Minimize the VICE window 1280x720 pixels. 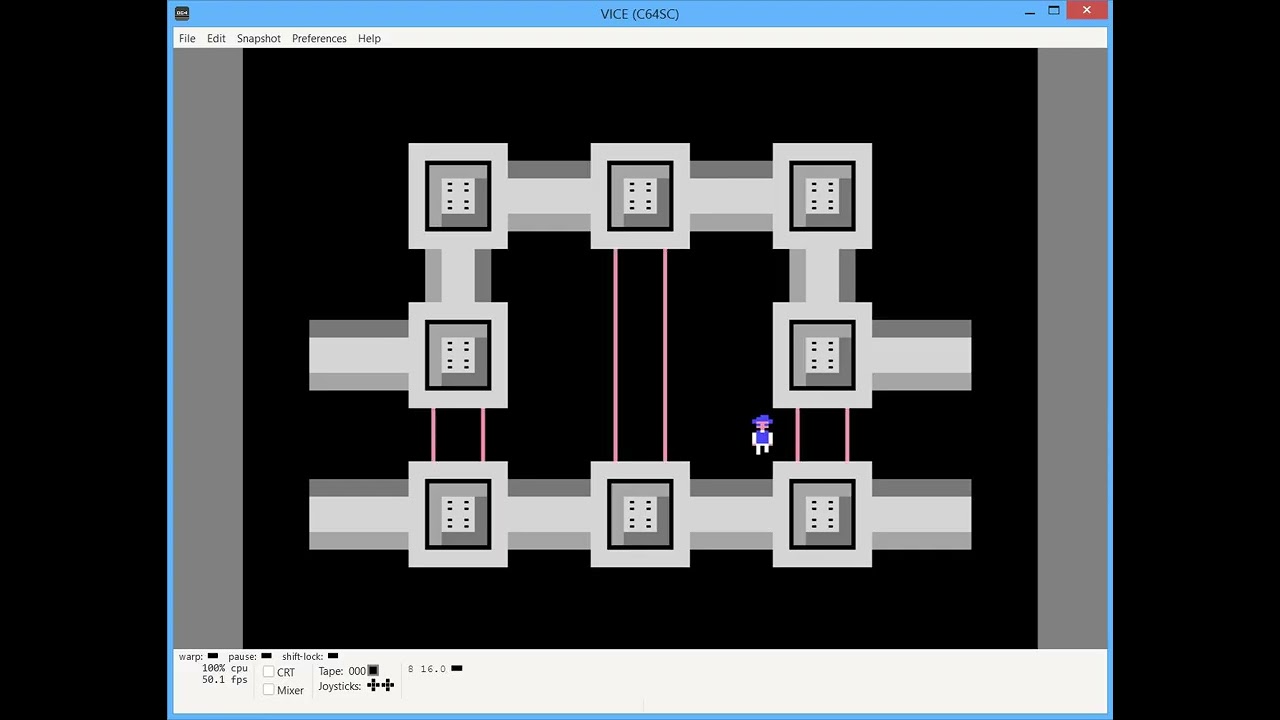point(1030,13)
